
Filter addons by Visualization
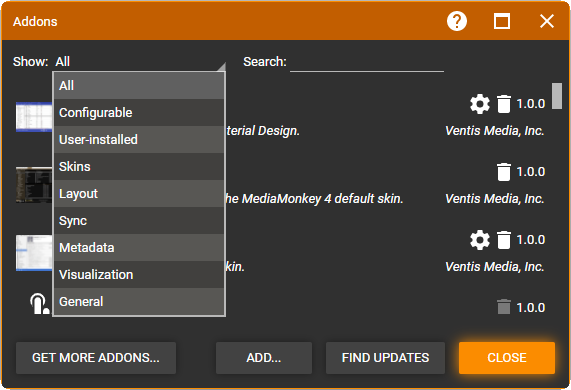coord(139,274)
